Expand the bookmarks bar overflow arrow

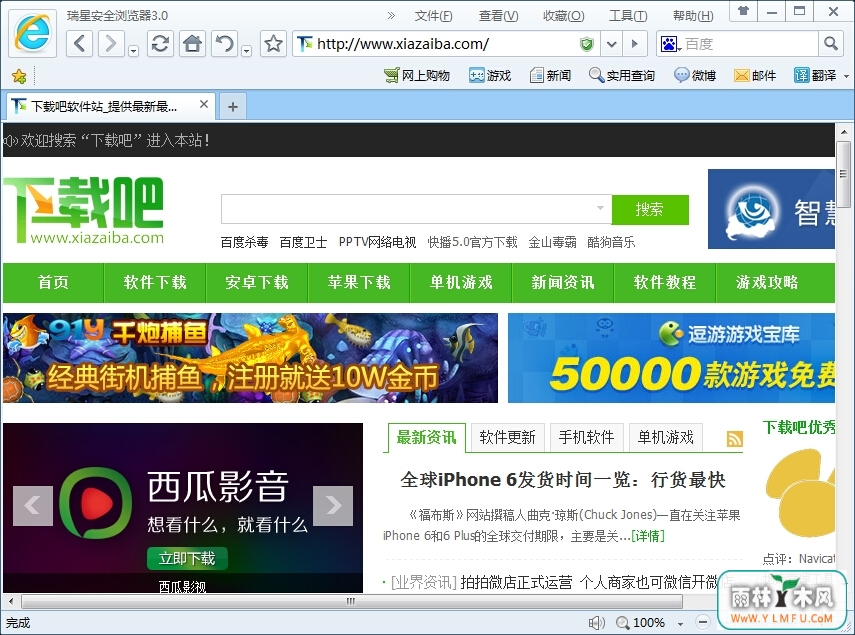pyautogui.click(x=846, y=76)
